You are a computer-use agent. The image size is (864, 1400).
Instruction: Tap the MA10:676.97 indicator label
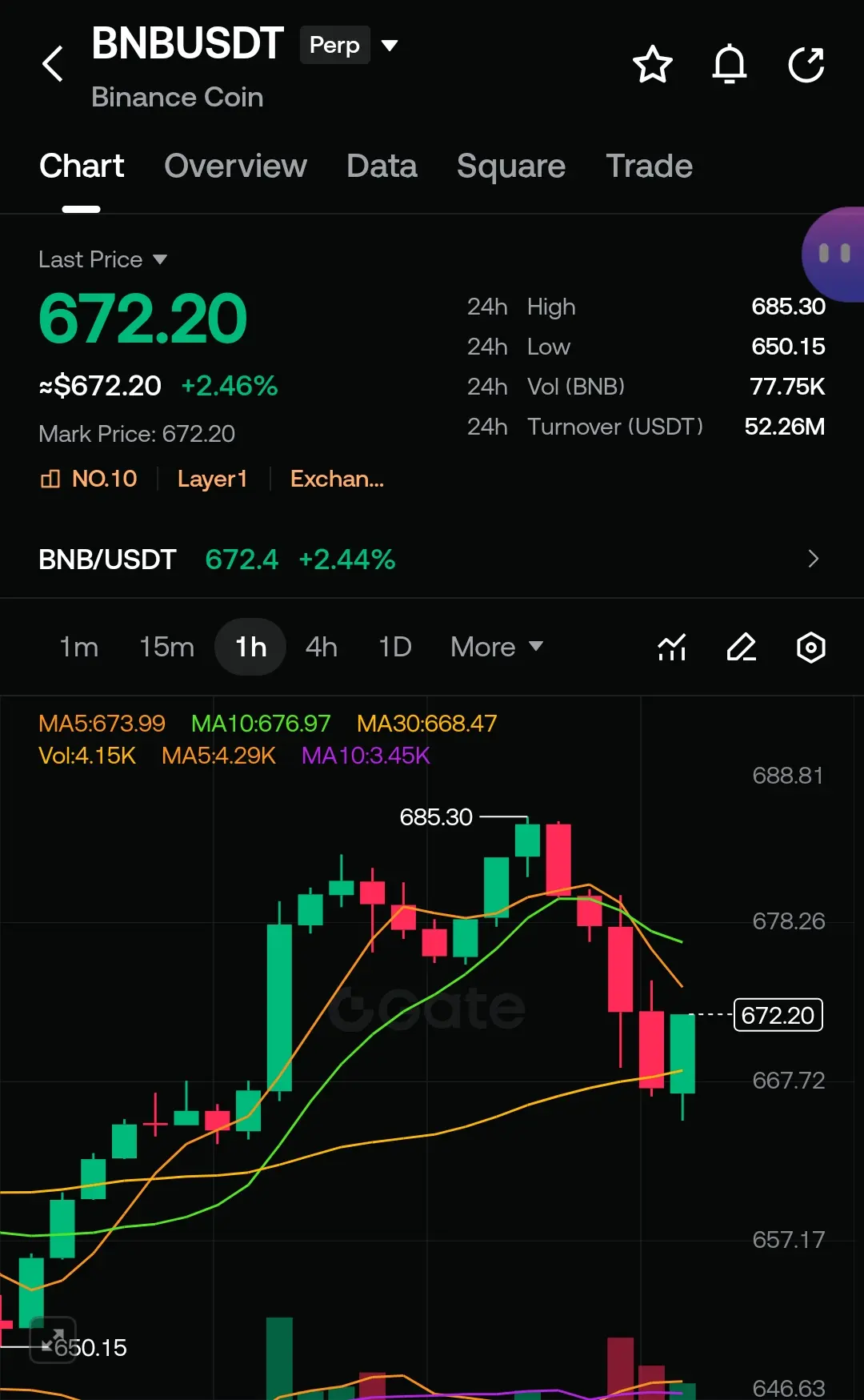[x=261, y=724]
